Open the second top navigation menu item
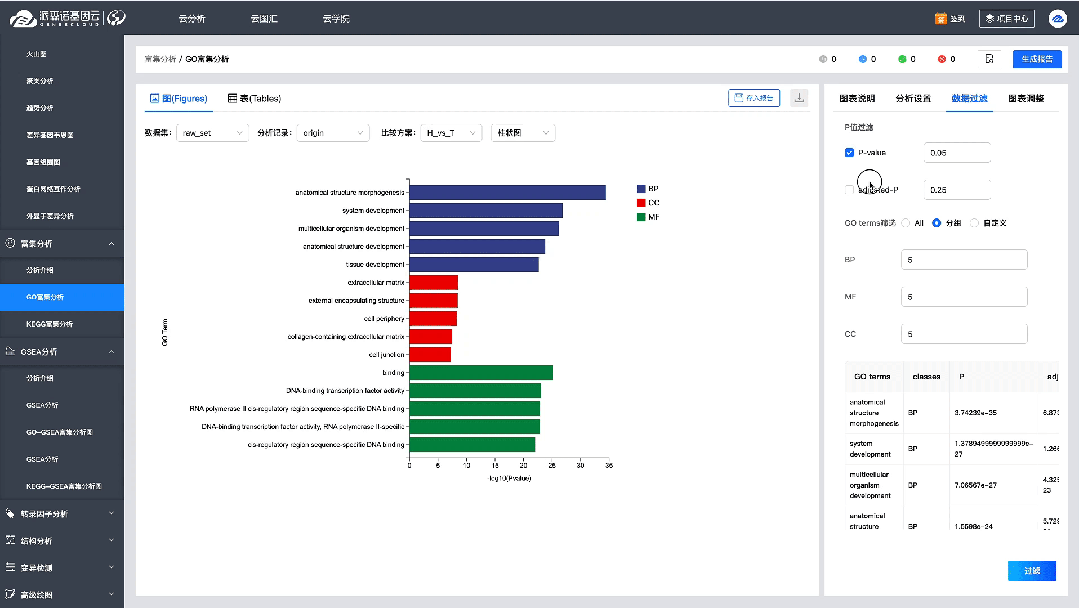Image resolution: width=1079 pixels, height=608 pixels. pyautogui.click(x=264, y=19)
